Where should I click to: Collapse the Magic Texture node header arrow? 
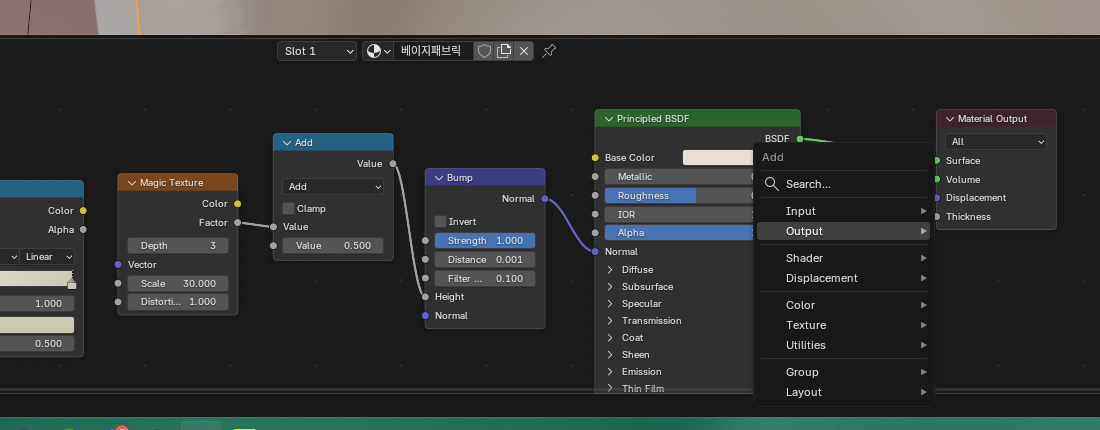(x=130, y=183)
